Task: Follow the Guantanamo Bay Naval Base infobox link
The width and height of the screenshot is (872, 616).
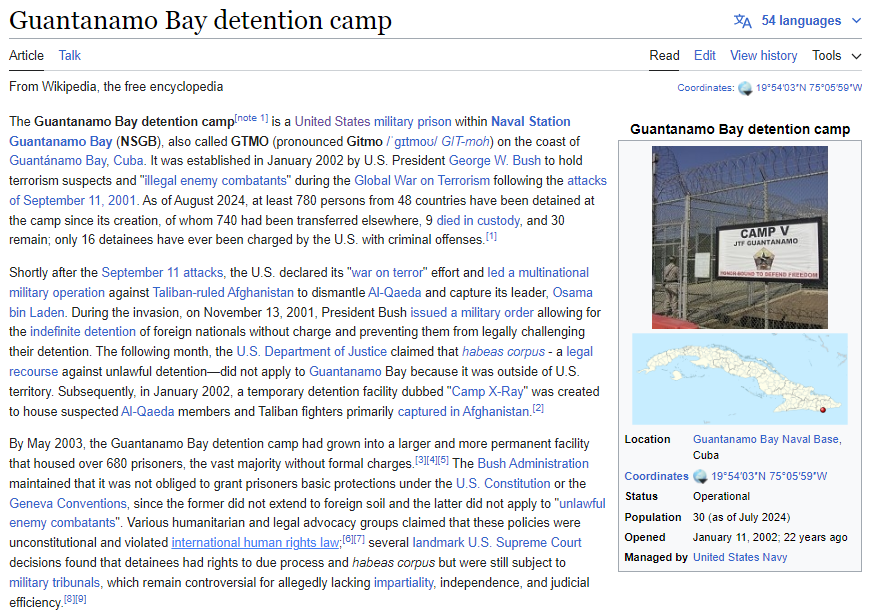Action: [767, 439]
